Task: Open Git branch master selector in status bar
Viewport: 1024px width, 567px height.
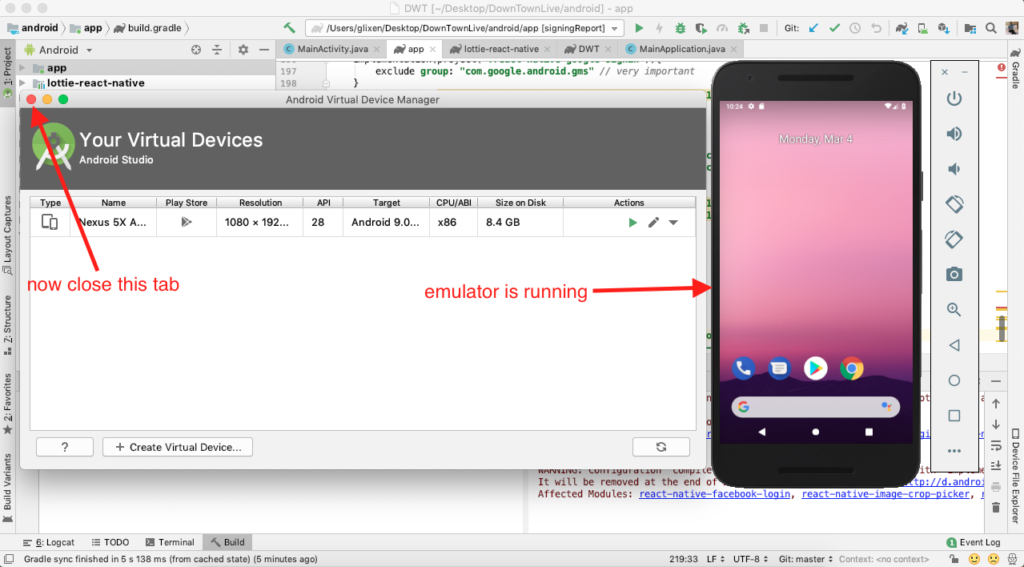Action: (x=806, y=559)
